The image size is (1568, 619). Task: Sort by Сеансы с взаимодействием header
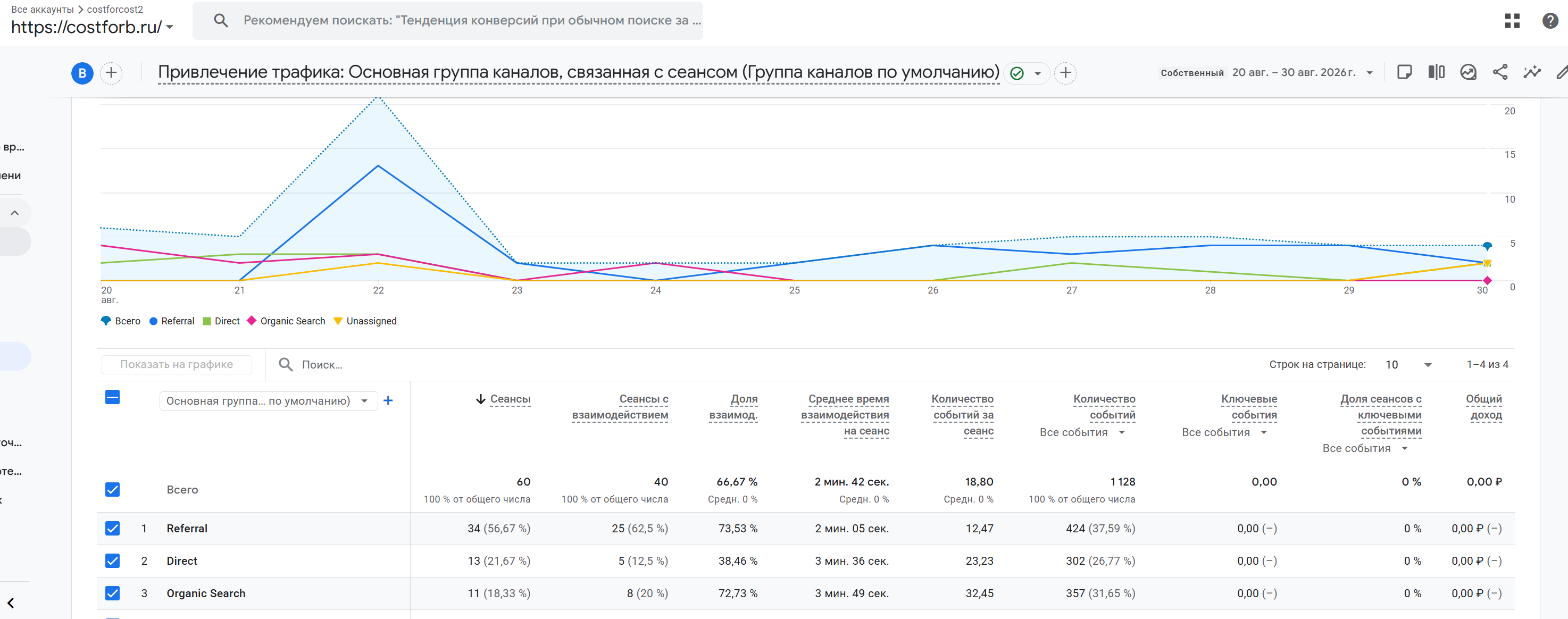coord(620,407)
